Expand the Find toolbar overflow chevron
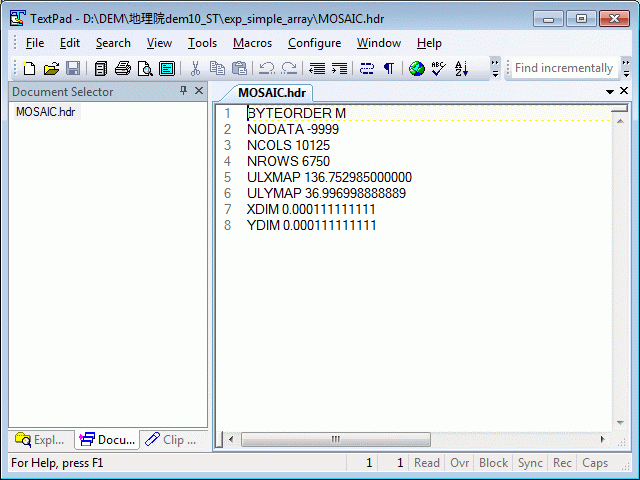 [x=626, y=68]
